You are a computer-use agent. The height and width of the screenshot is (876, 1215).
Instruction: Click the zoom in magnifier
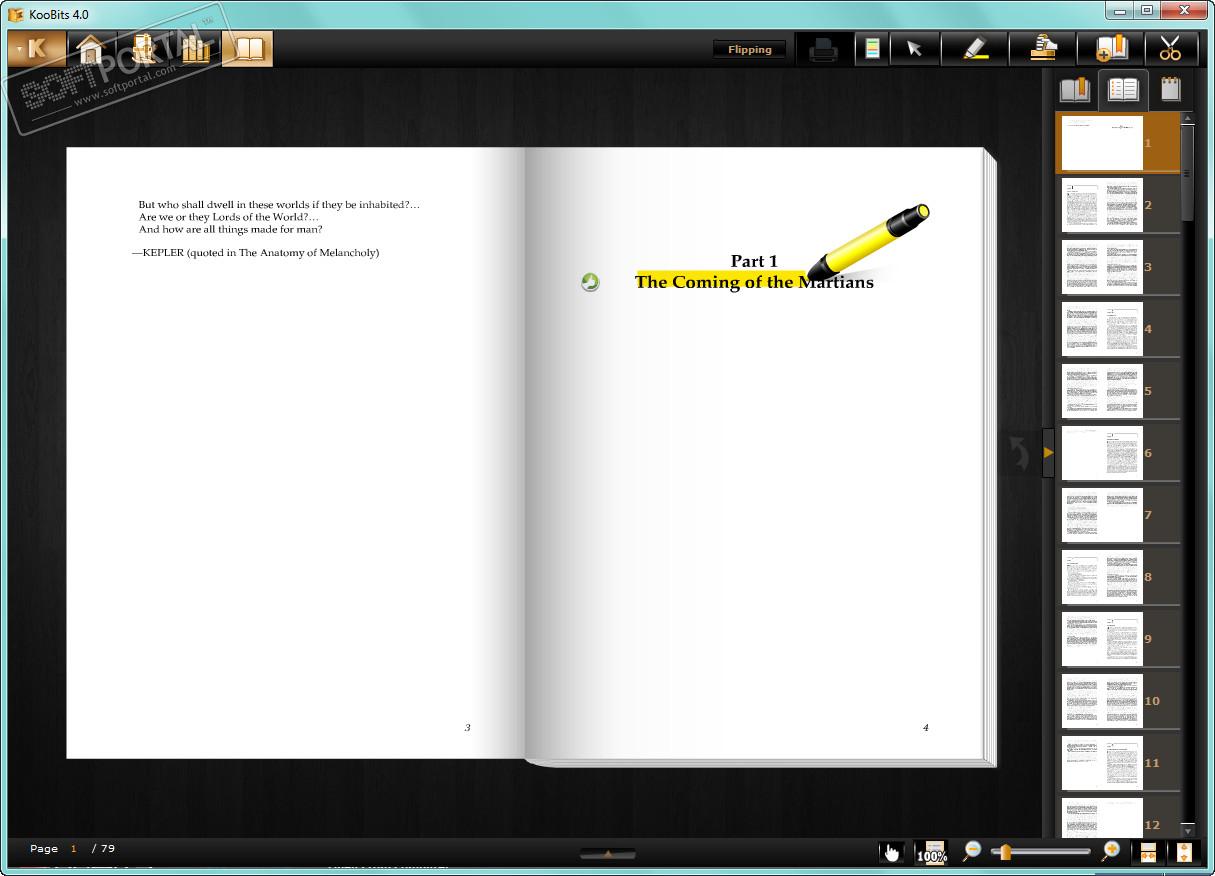[1110, 851]
